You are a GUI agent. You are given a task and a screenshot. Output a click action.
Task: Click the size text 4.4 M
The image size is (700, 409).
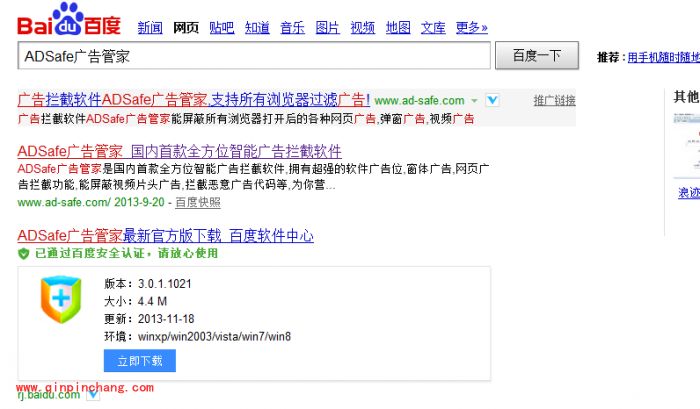152,301
